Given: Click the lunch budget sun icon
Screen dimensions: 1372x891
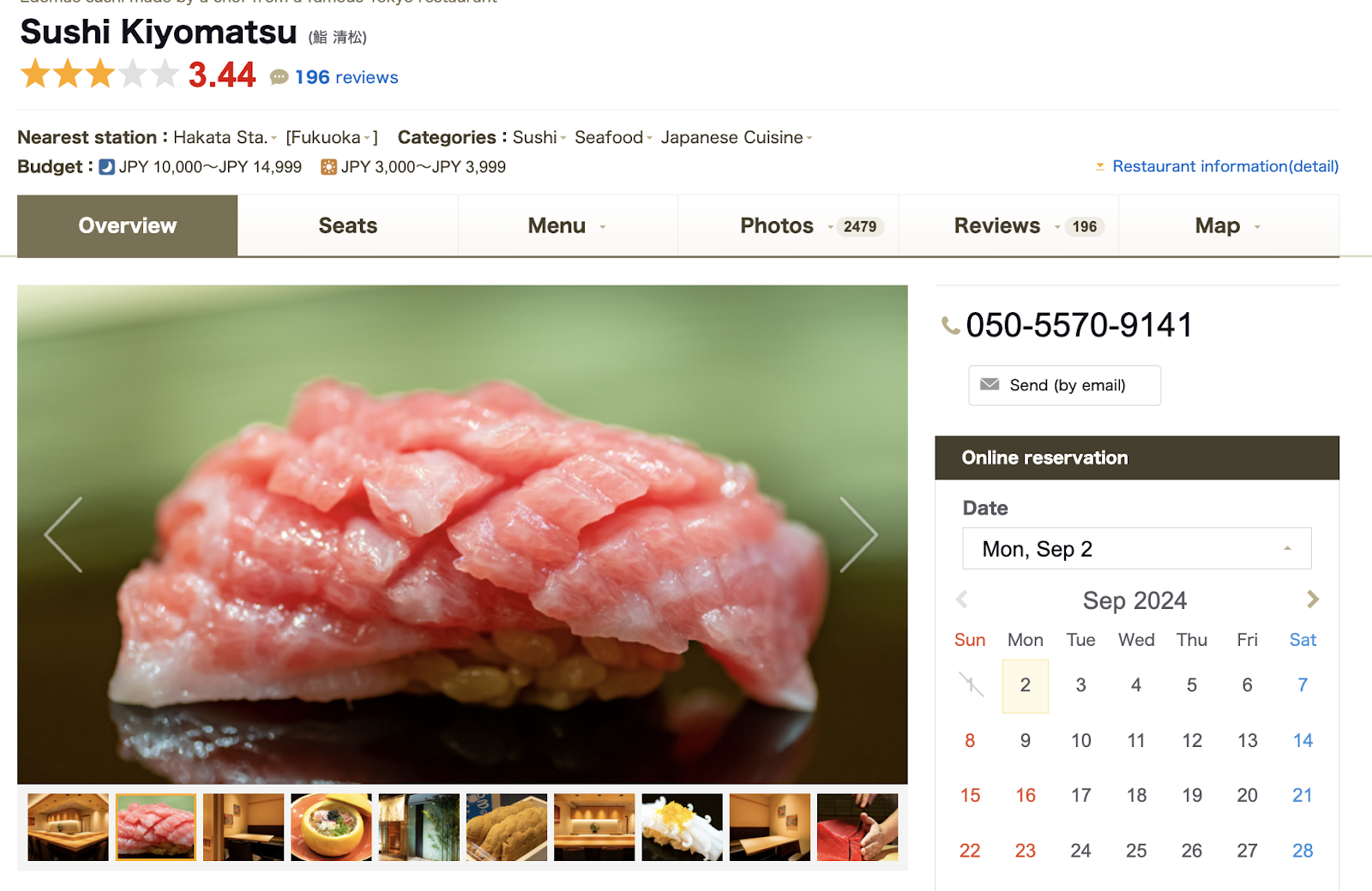Looking at the screenshot, I should pos(328,167).
